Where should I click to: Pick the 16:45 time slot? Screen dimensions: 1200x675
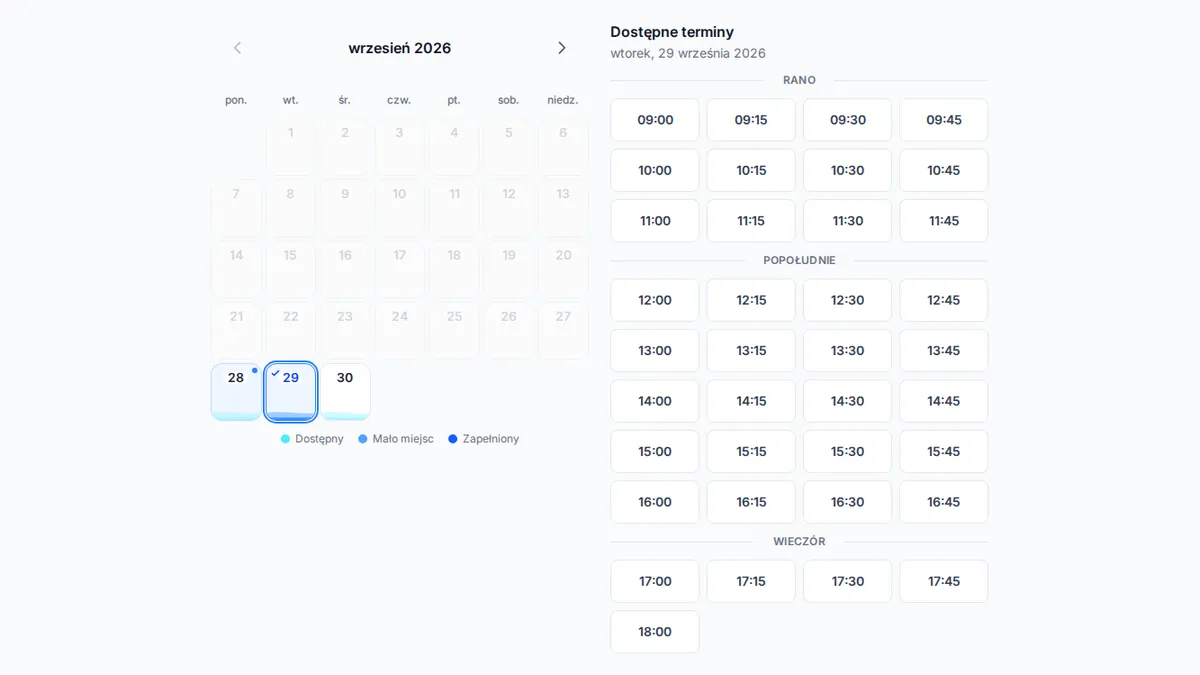click(x=944, y=502)
